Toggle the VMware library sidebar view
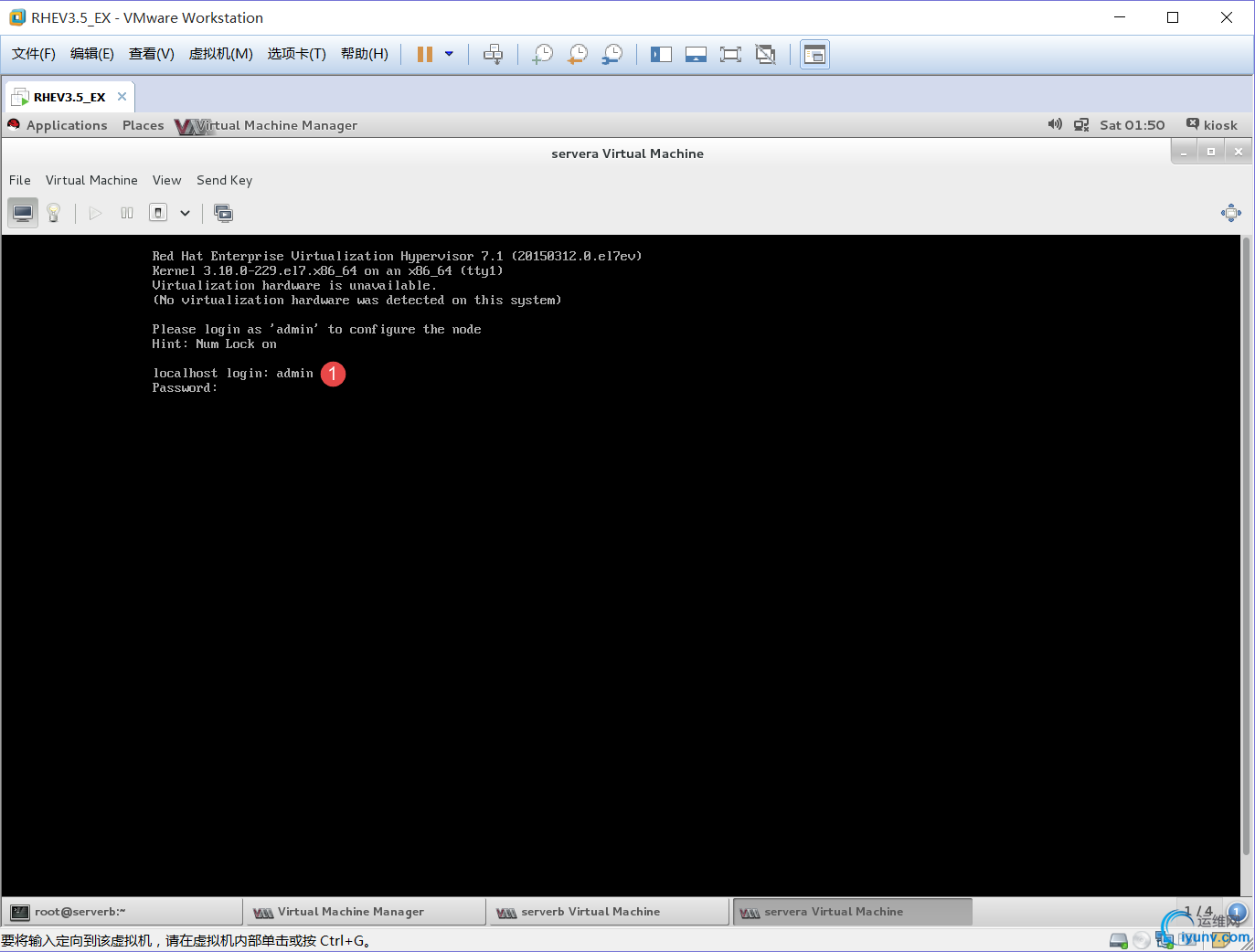1255x952 pixels. 661,55
